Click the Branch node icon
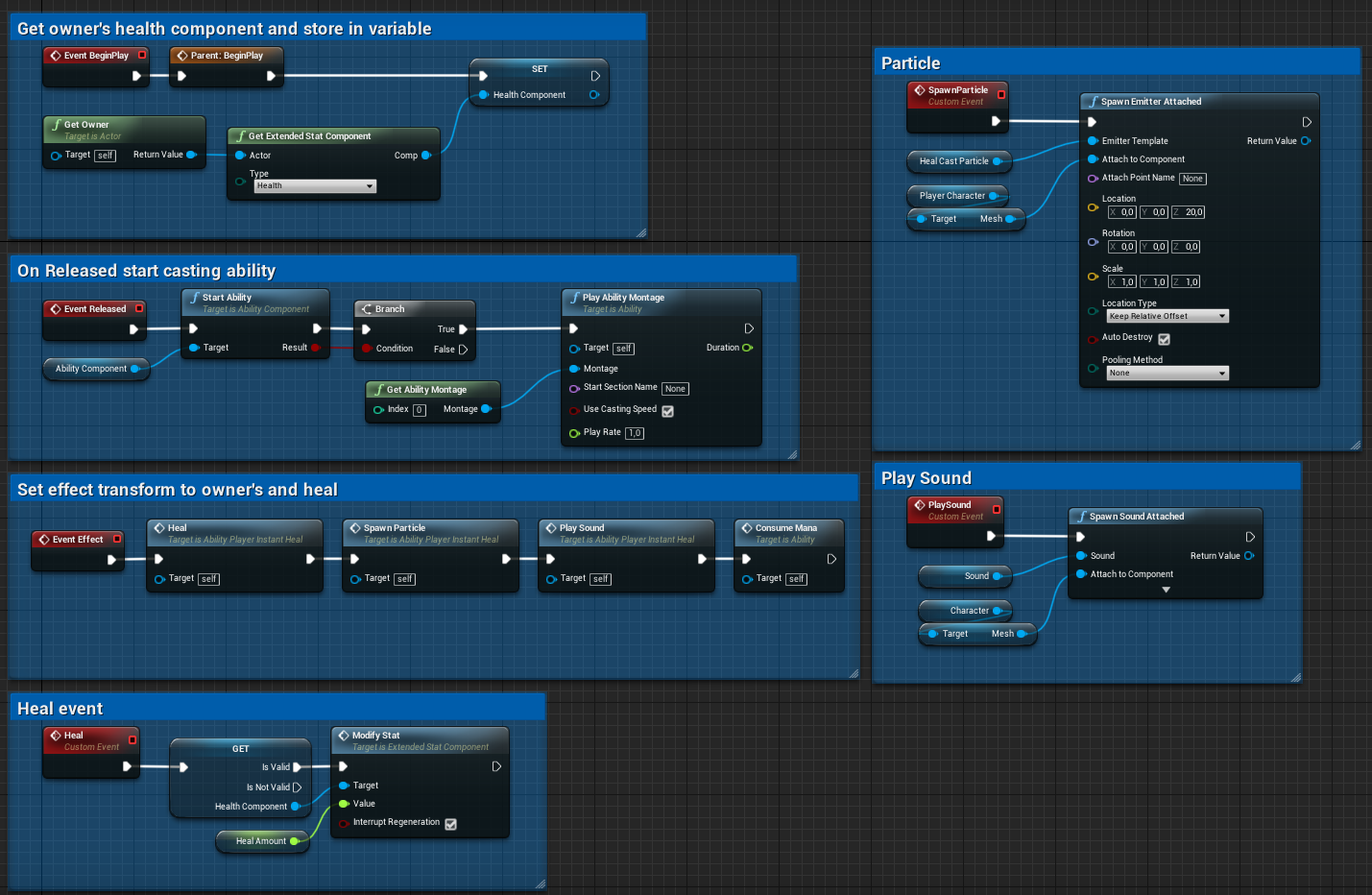The image size is (1372, 895). pos(367,309)
